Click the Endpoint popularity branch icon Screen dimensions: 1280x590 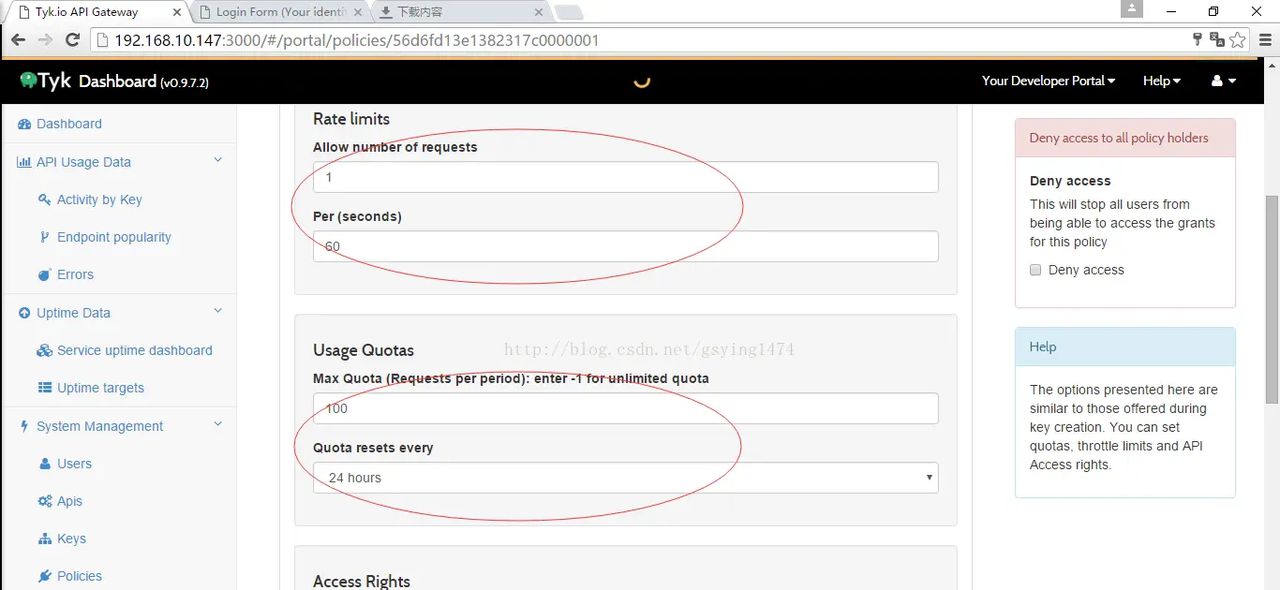pyautogui.click(x=44, y=237)
